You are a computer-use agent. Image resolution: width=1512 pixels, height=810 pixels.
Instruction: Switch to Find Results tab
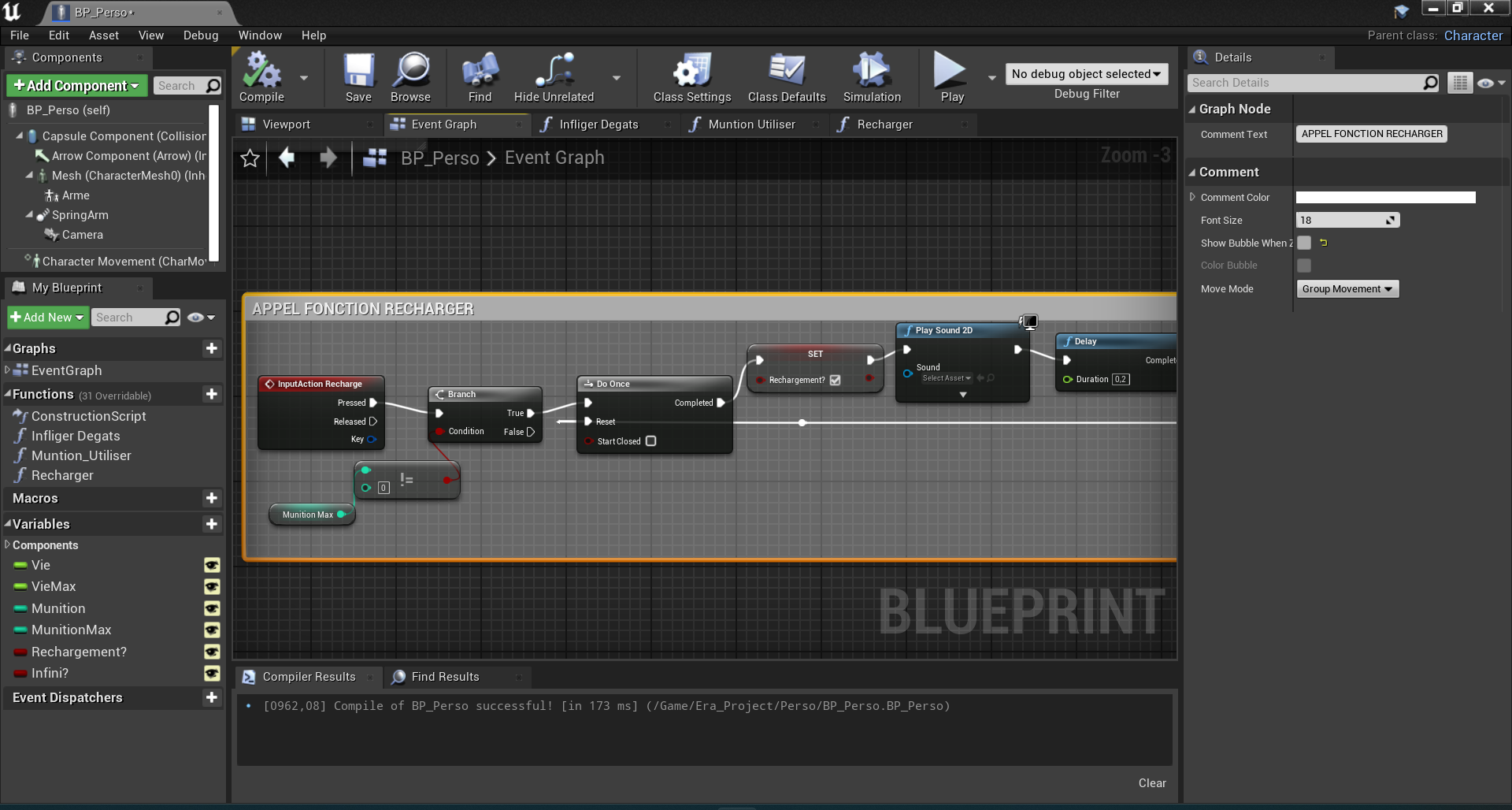(445, 677)
